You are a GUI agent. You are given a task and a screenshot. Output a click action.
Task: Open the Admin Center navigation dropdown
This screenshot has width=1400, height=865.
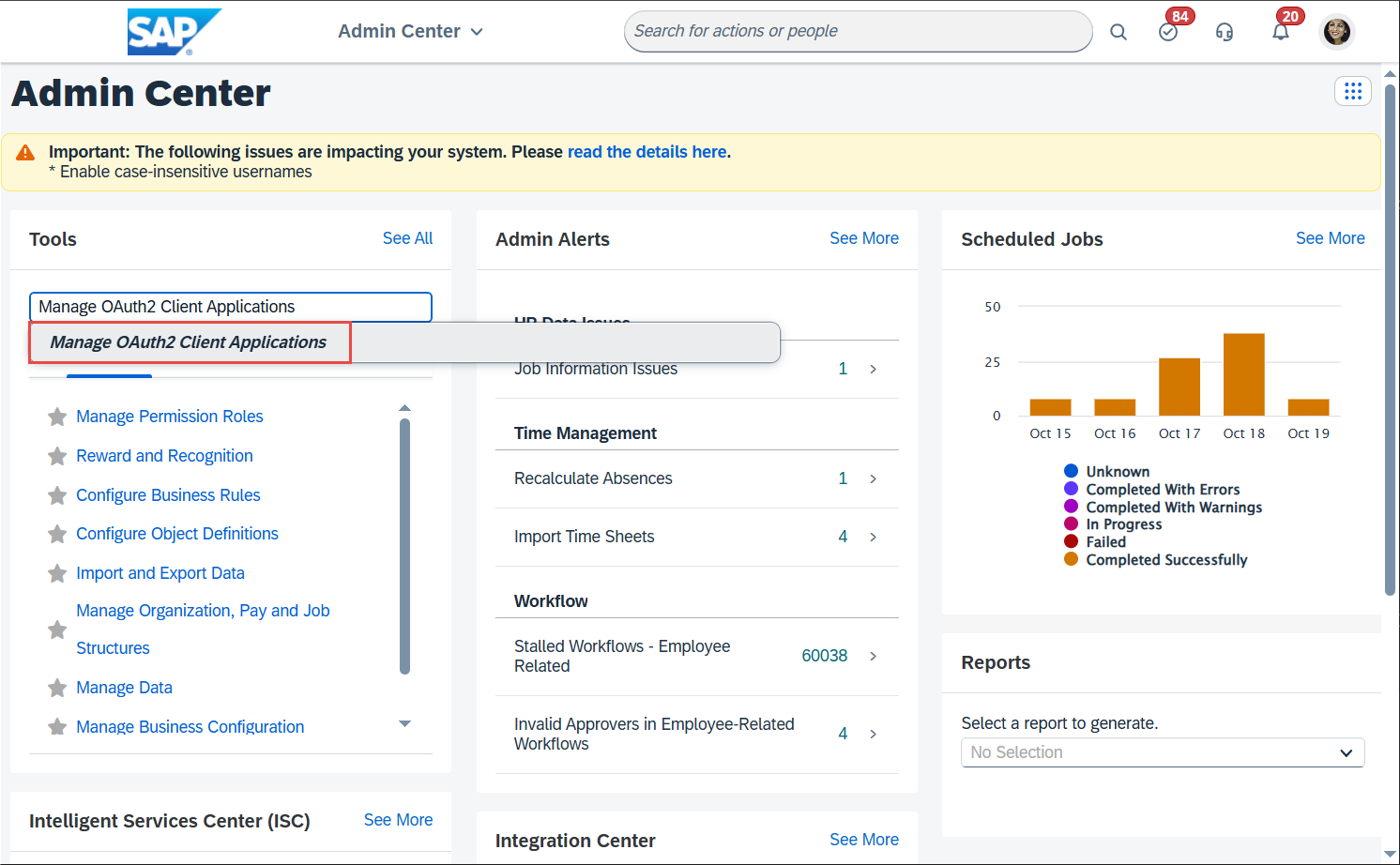(x=410, y=32)
